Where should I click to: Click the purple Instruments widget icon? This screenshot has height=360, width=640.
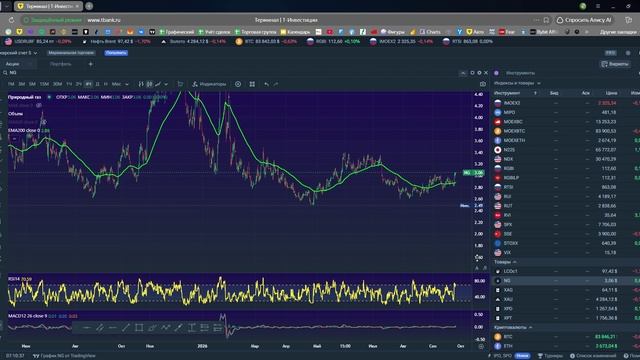click(x=496, y=73)
